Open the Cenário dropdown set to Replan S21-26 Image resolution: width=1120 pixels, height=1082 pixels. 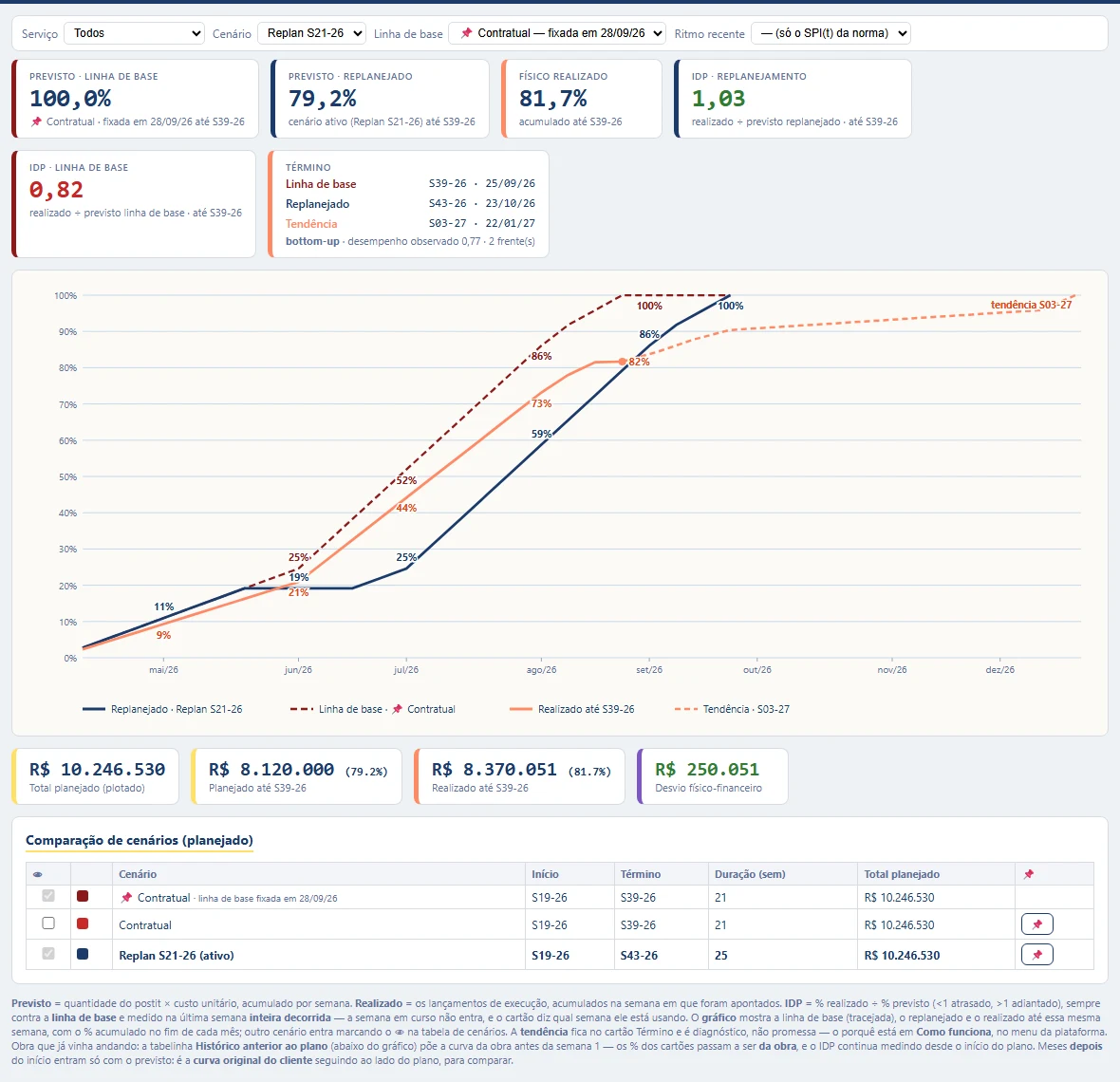pyautogui.click(x=312, y=33)
